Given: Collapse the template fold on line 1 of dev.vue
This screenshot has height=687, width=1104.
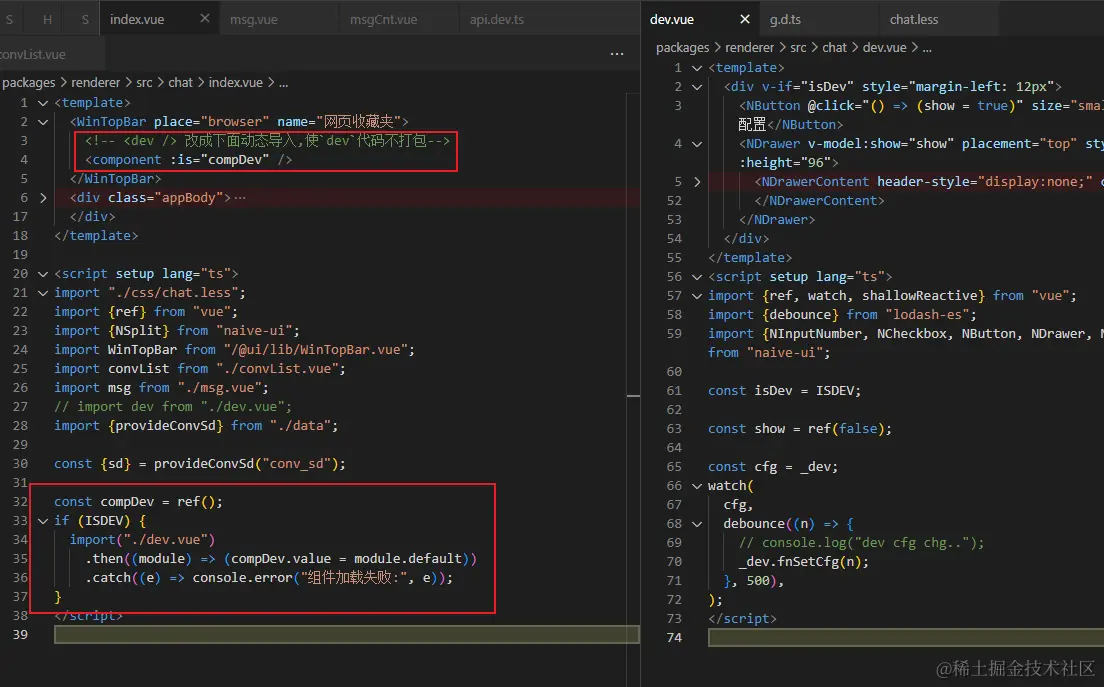Looking at the screenshot, I should 697,68.
